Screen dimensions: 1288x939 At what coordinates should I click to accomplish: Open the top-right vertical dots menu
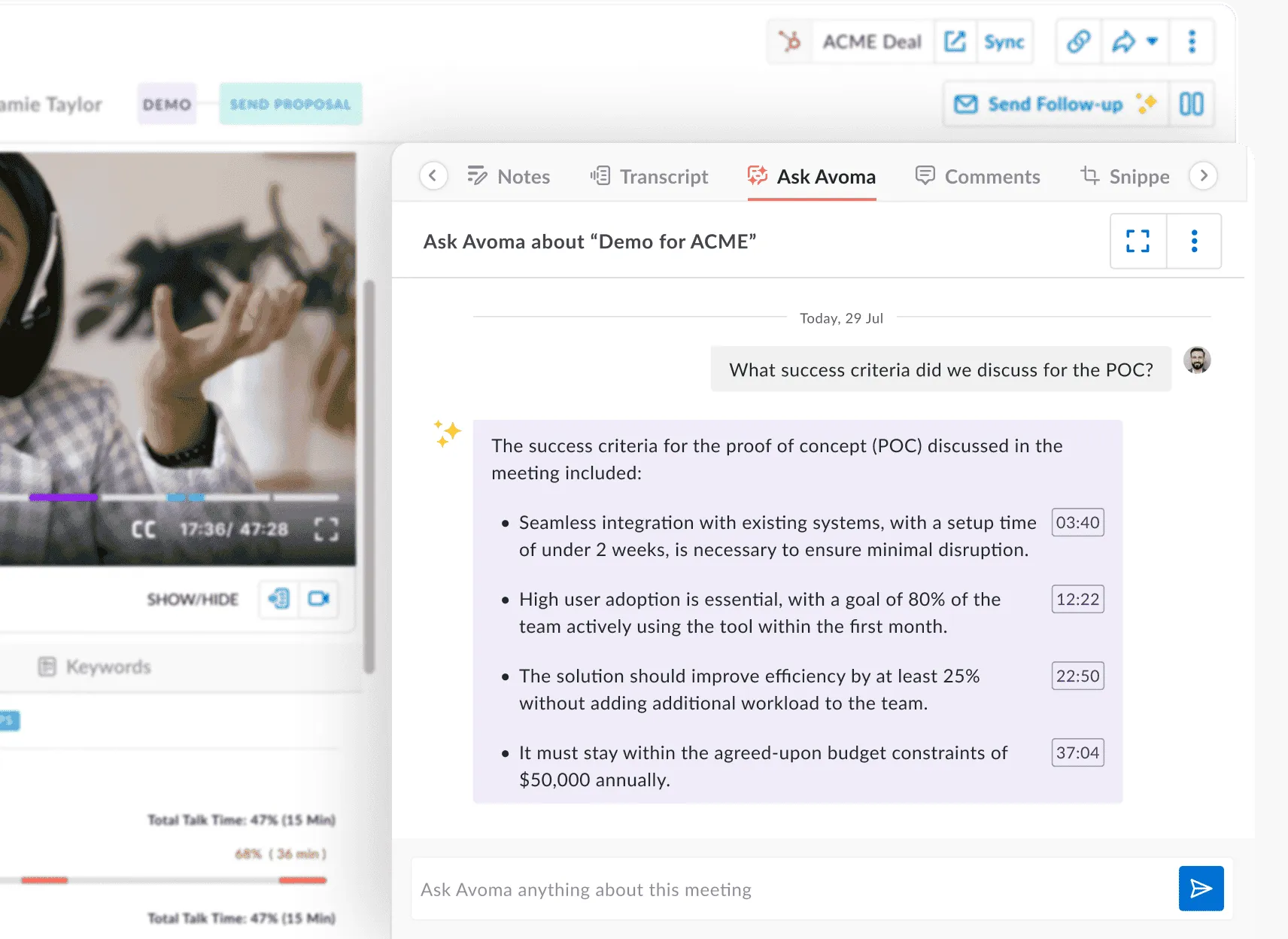1192,41
